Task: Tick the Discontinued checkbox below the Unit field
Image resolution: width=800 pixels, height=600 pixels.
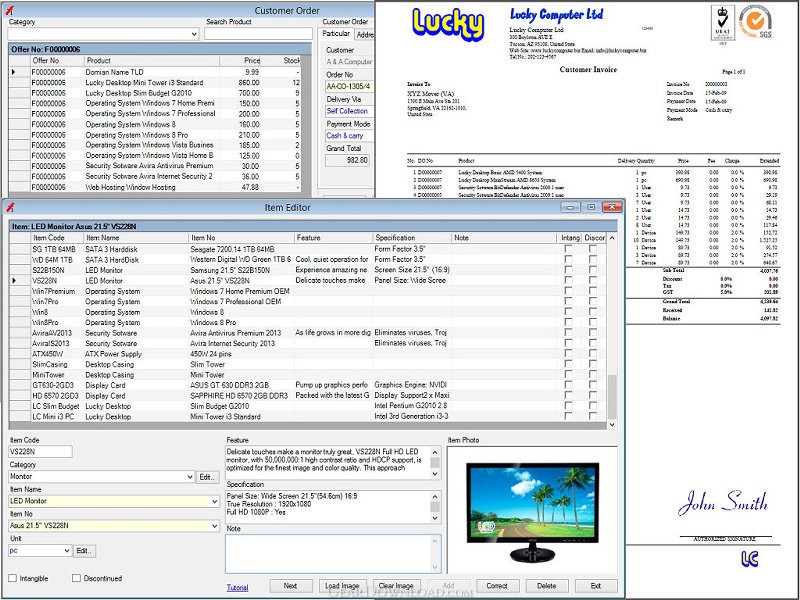Action: (77, 578)
